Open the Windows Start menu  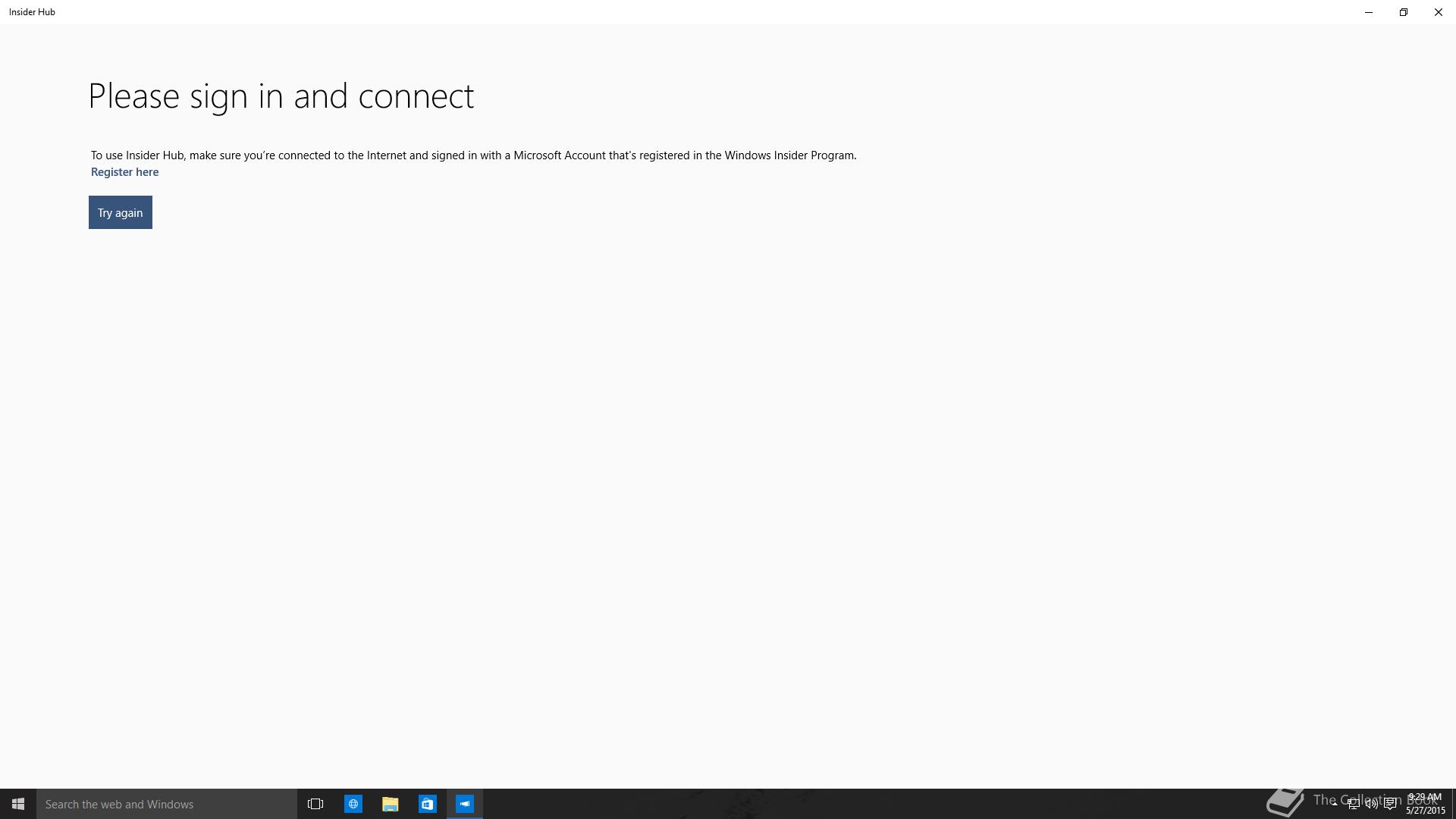pos(18,804)
